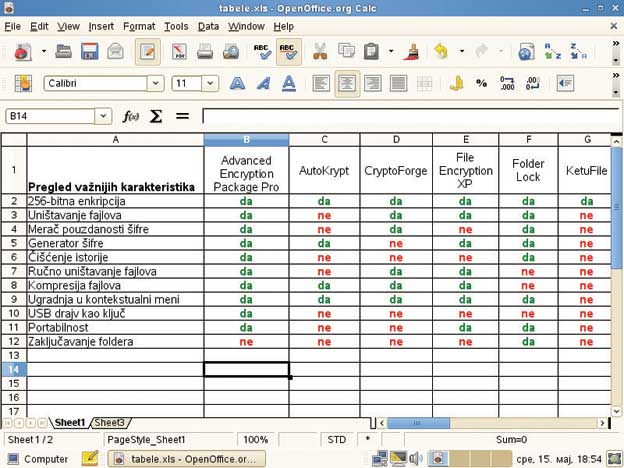Screen dimensions: 624x468
Task: Expand formatting toolbar overflow chevron
Action: point(616,75)
